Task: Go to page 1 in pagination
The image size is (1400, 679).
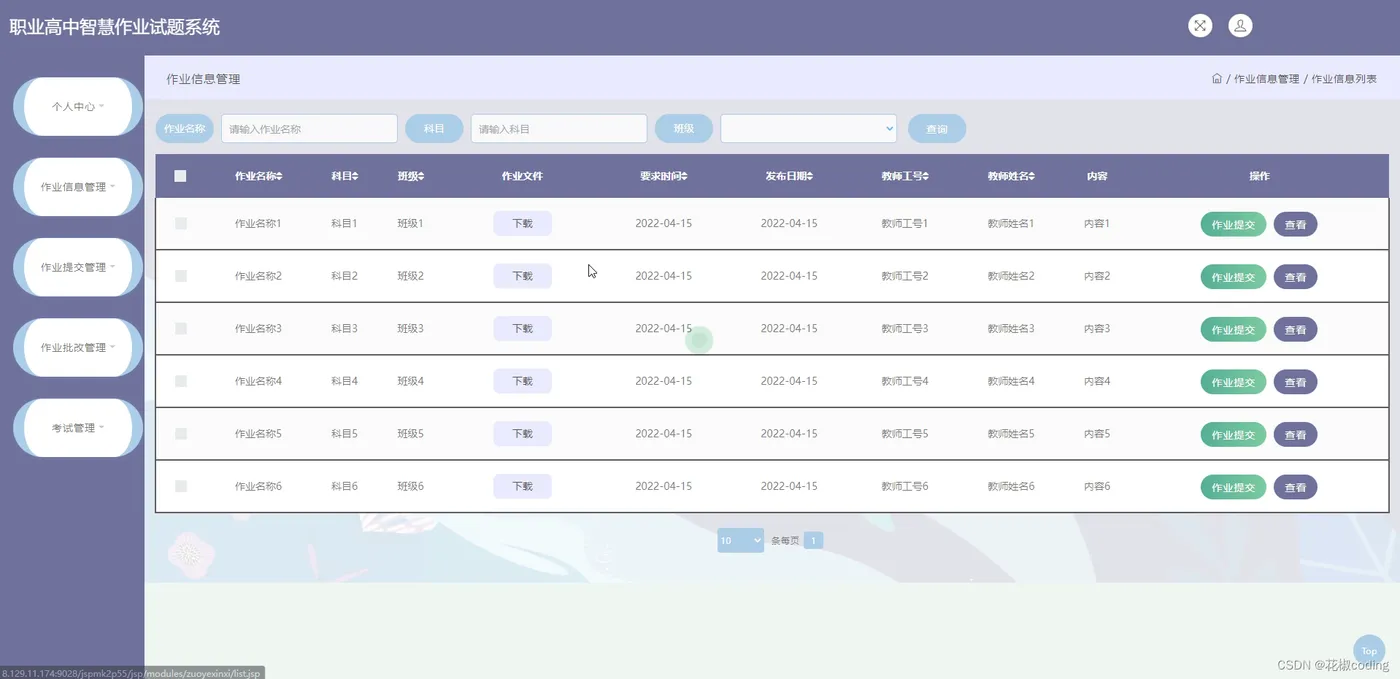Action: click(813, 540)
